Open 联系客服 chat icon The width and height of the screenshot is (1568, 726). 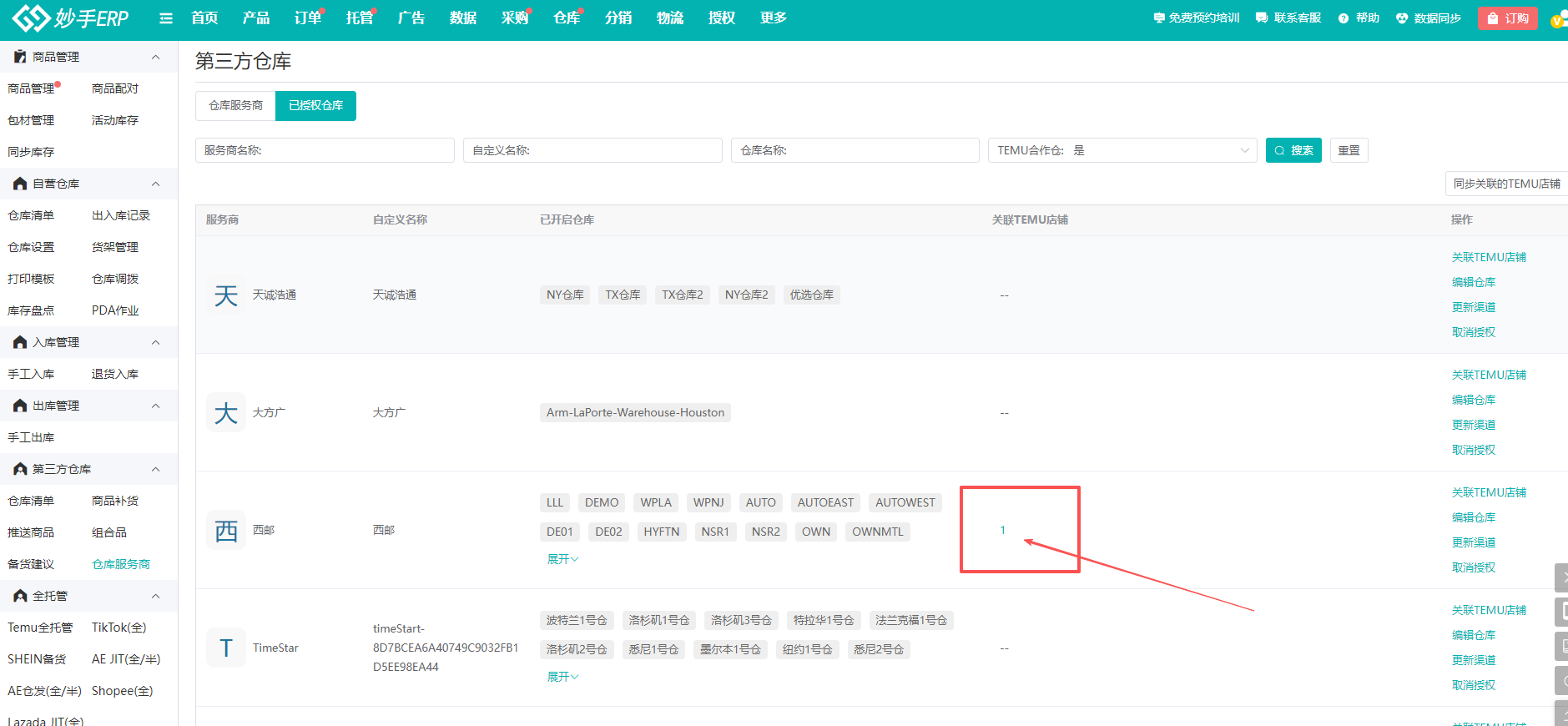coord(1261,18)
